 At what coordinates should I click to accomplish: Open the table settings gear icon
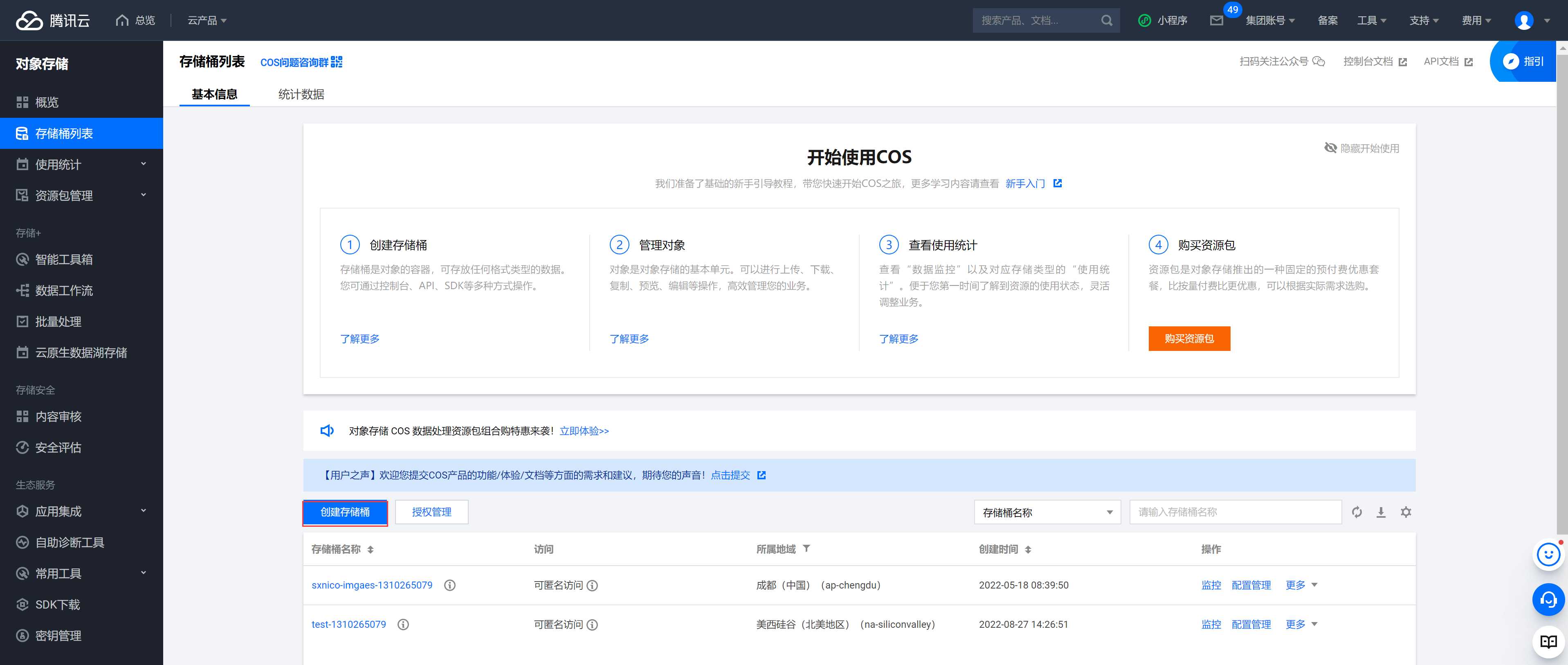[x=1406, y=512]
